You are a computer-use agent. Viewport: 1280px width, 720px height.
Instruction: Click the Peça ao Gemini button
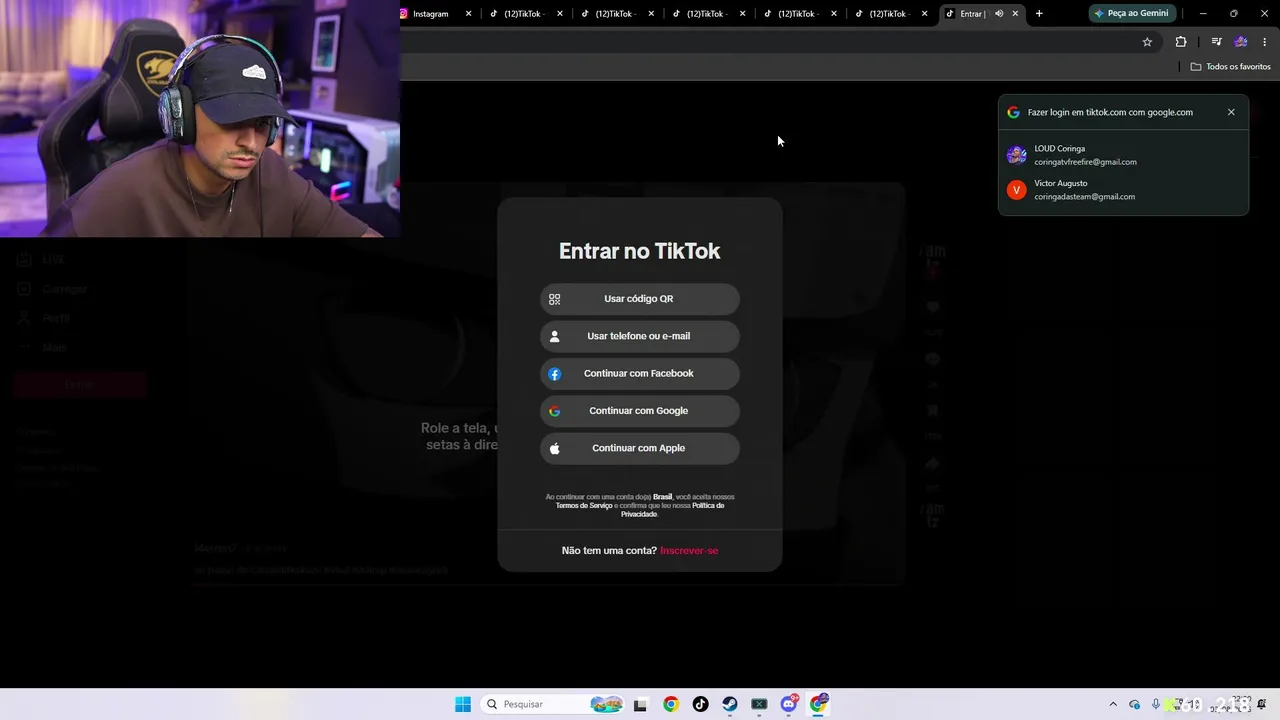tap(1132, 14)
